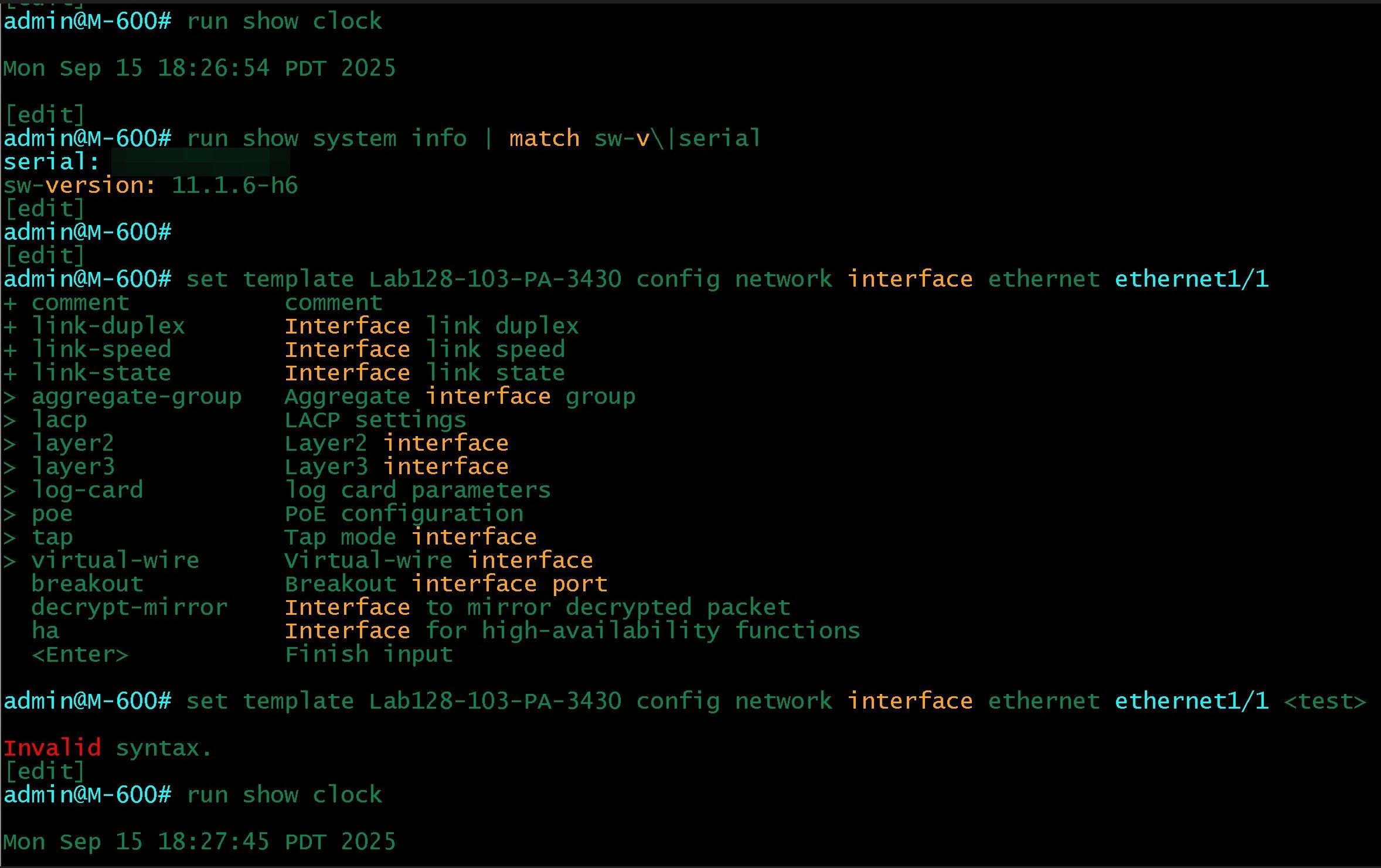
Task: Select the link-state completion option
Action: pos(101,373)
